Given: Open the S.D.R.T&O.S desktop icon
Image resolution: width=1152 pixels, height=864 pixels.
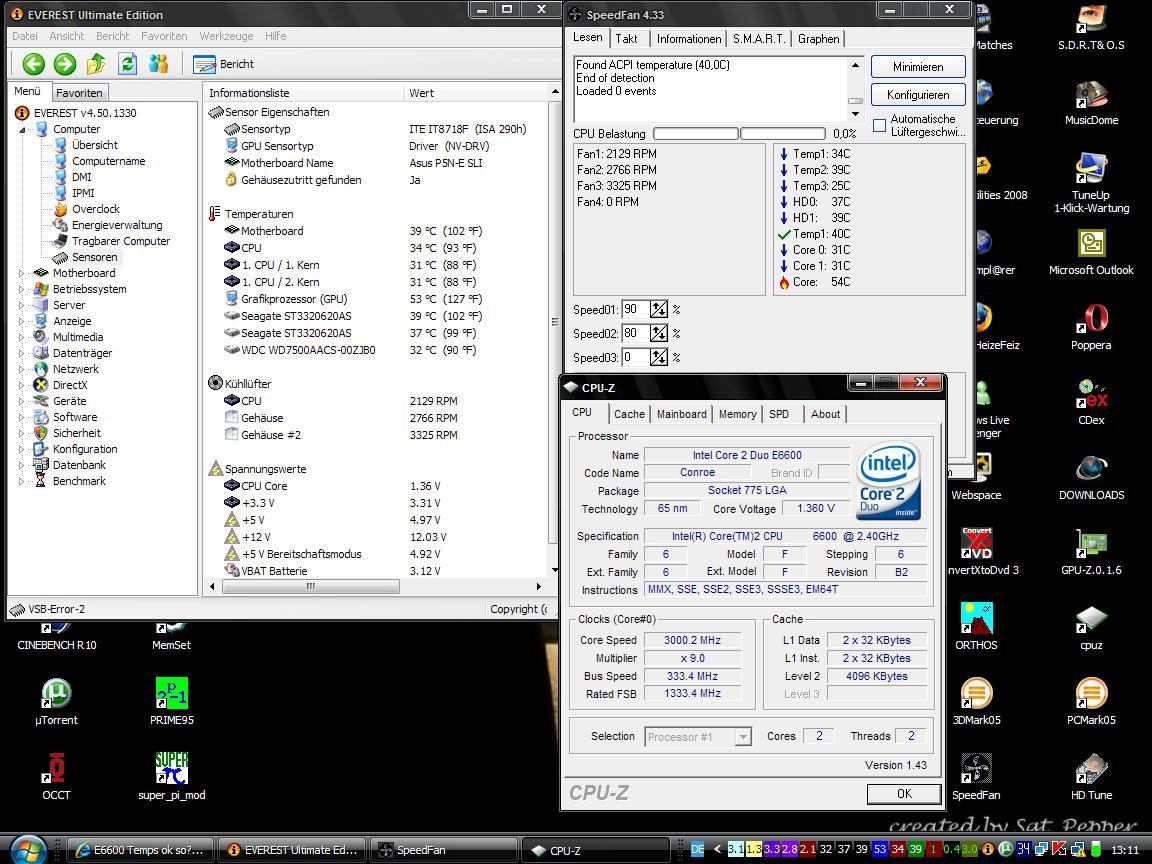Looking at the screenshot, I should point(1091,26).
